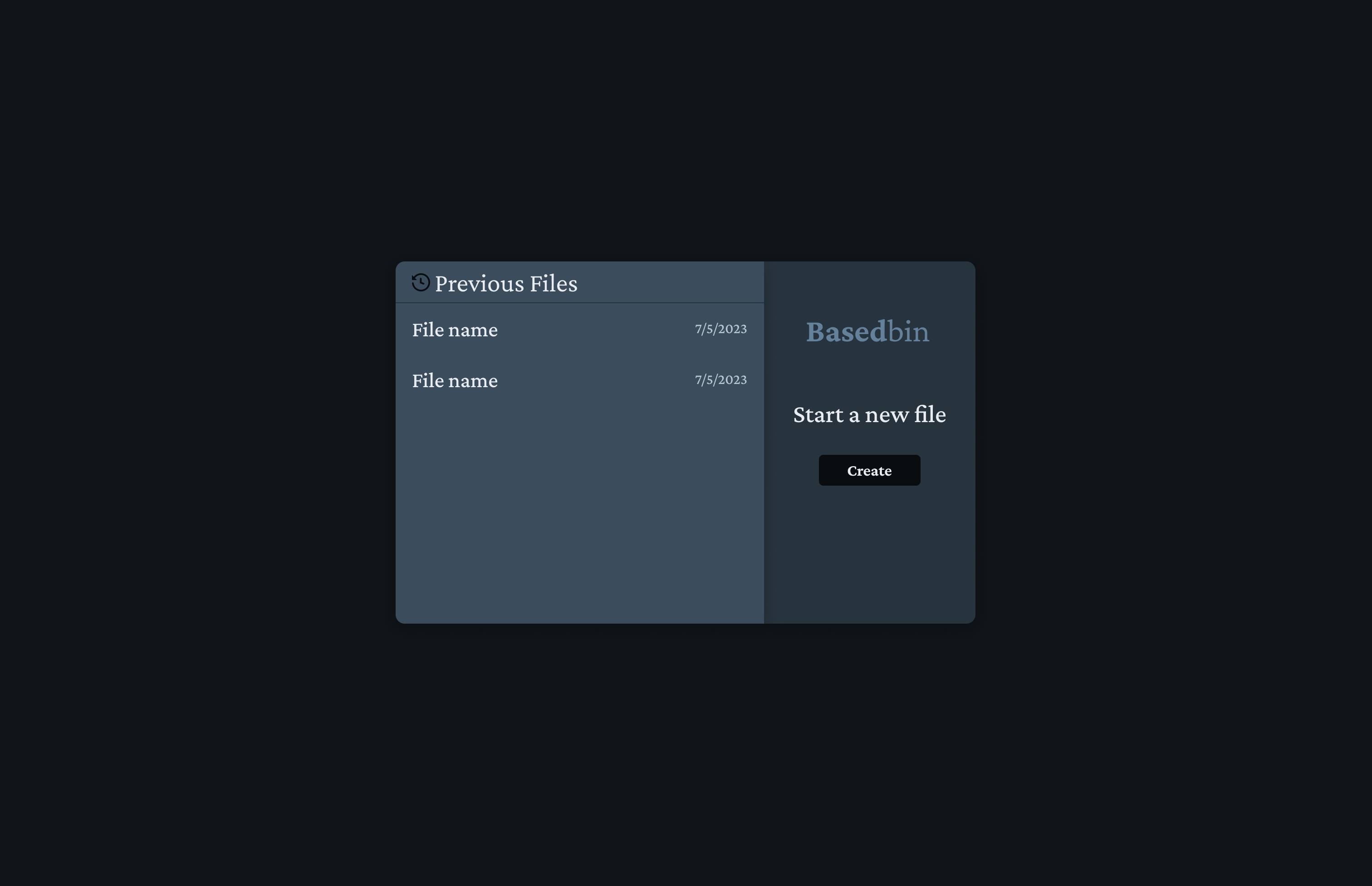Click the 7/5/2023 date on the second file

coord(720,379)
